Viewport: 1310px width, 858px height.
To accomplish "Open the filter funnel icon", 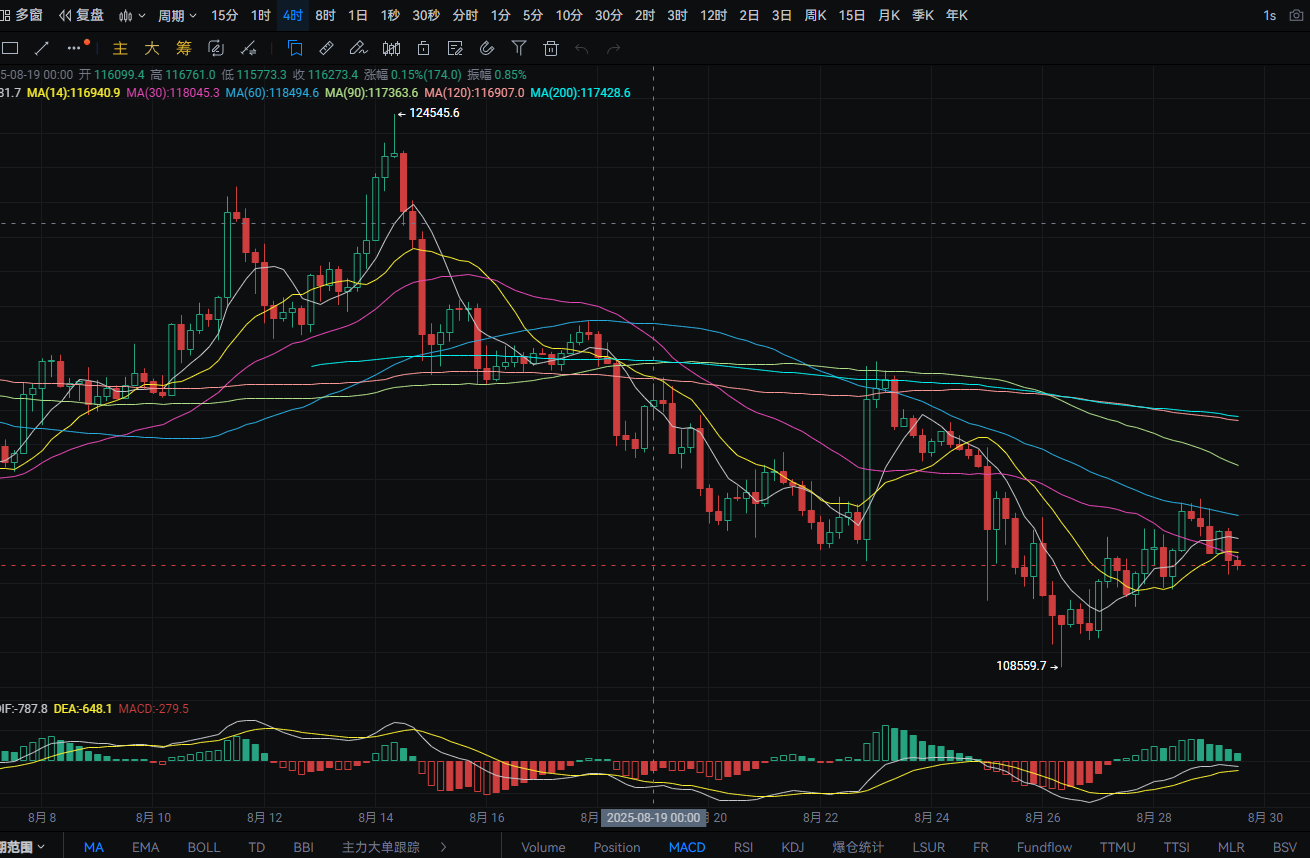I will (x=518, y=47).
